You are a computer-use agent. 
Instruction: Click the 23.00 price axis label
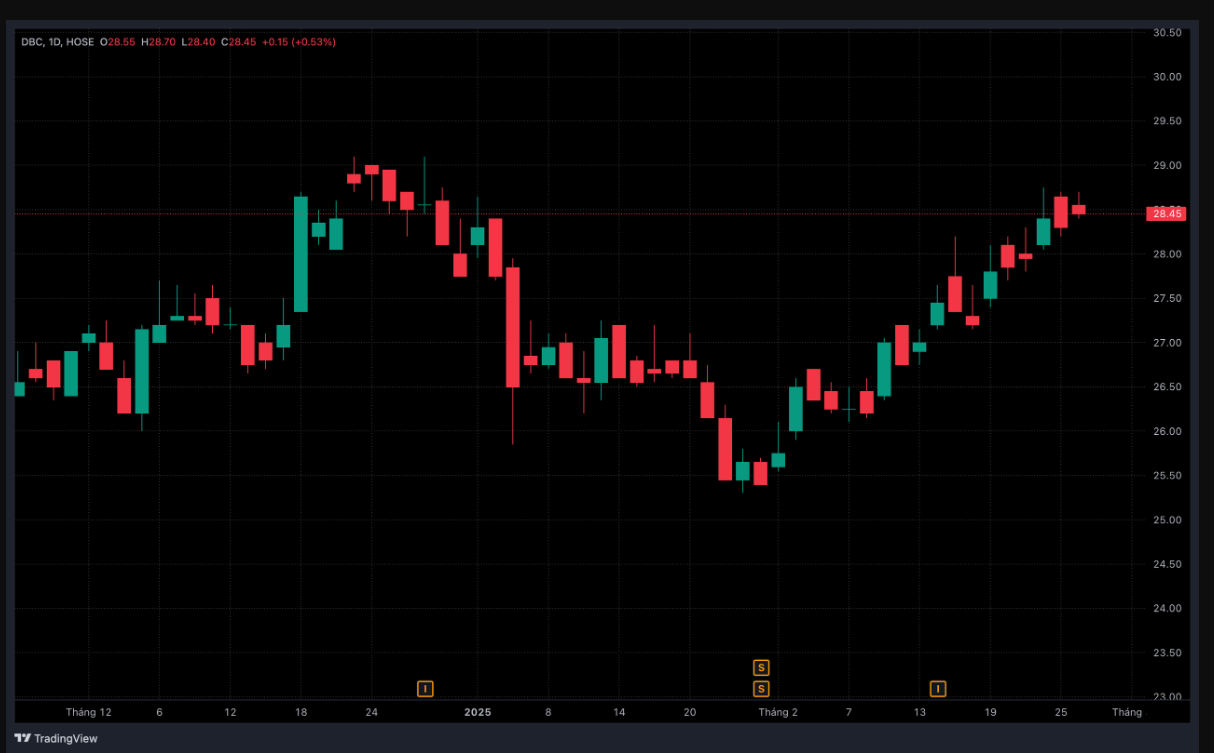(1167, 697)
